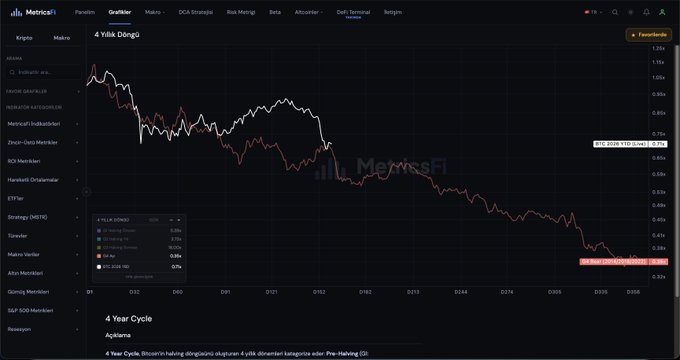Toggle the G4 Ayı series in legend
The height and width of the screenshot is (360, 680).
click(139, 256)
